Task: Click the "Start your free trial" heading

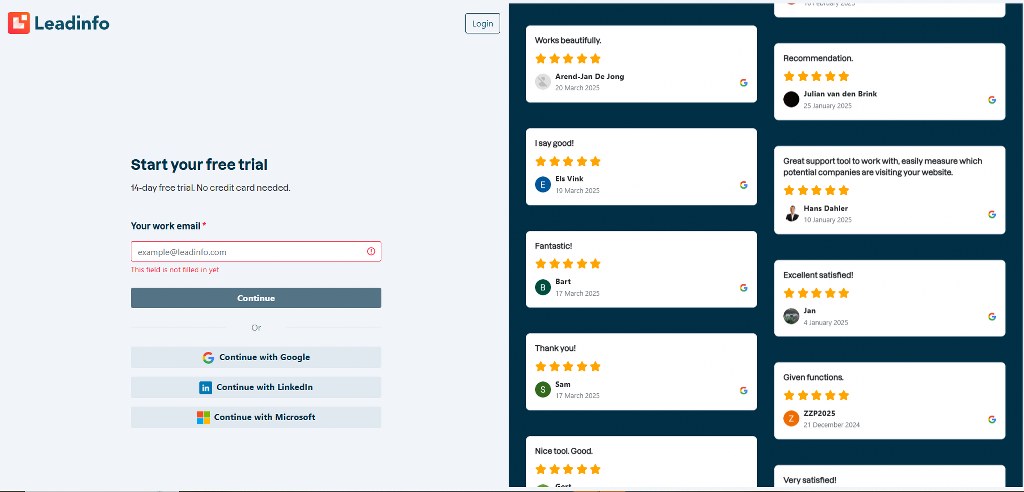Action: tap(199, 165)
